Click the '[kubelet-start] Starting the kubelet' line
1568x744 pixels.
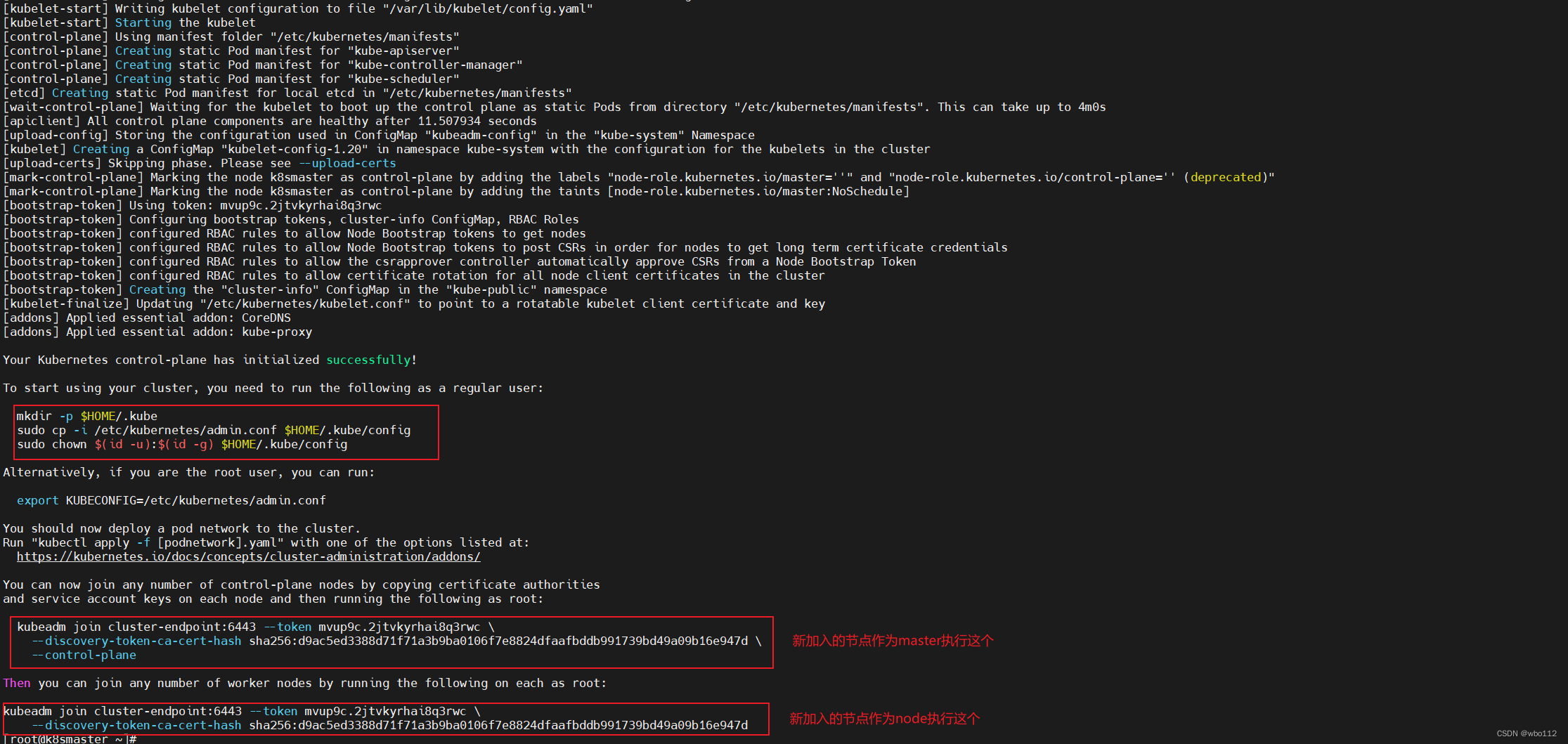129,22
